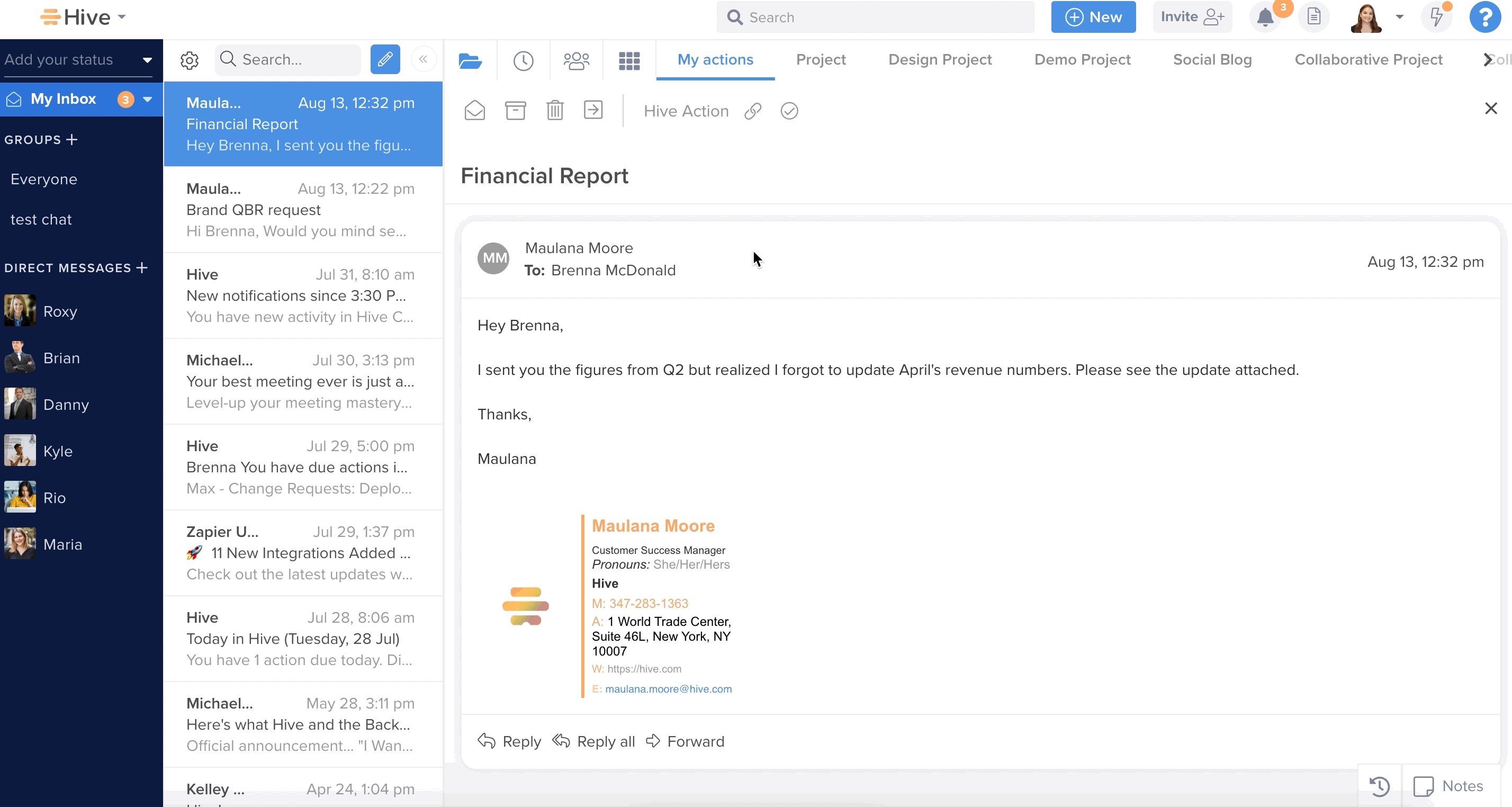Open Roxy direct message conversation
1512x807 pixels.
(x=60, y=312)
